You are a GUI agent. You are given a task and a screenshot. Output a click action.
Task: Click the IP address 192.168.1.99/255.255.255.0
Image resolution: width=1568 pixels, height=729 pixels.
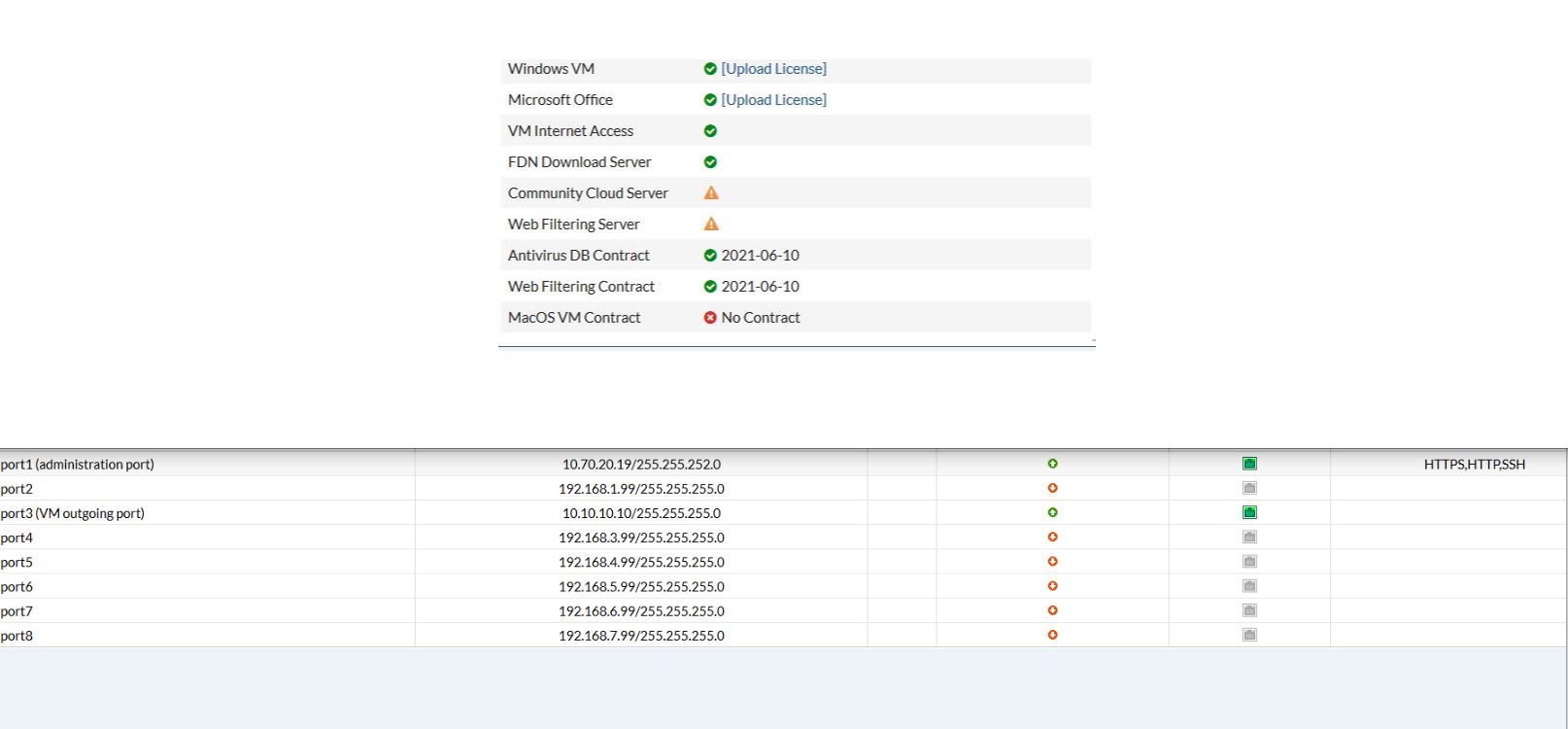641,489
